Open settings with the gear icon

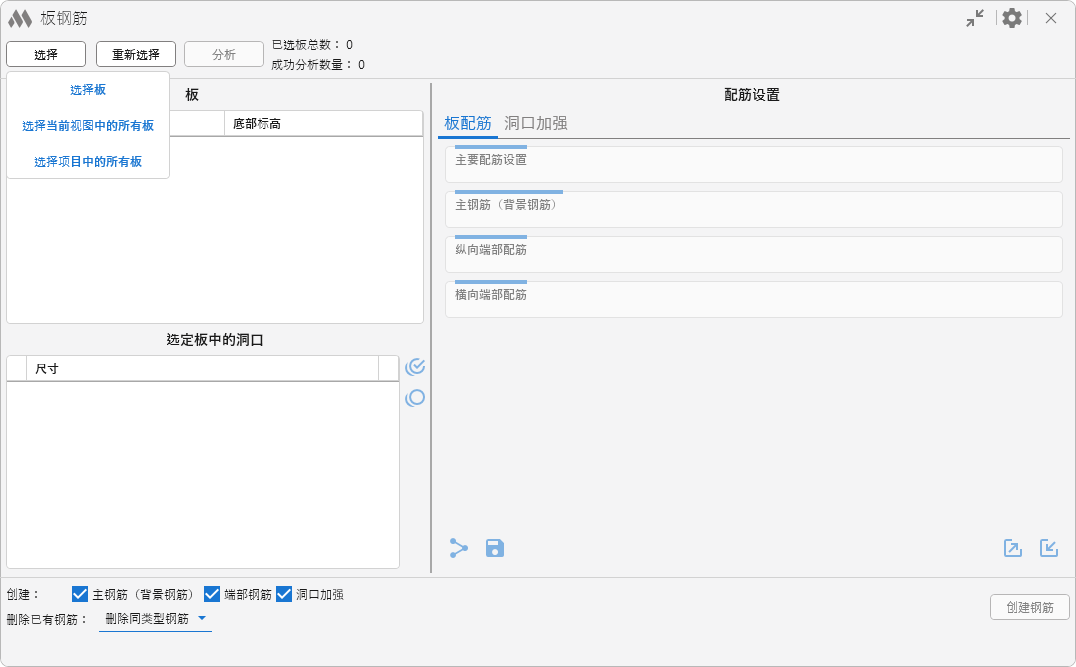(1012, 18)
